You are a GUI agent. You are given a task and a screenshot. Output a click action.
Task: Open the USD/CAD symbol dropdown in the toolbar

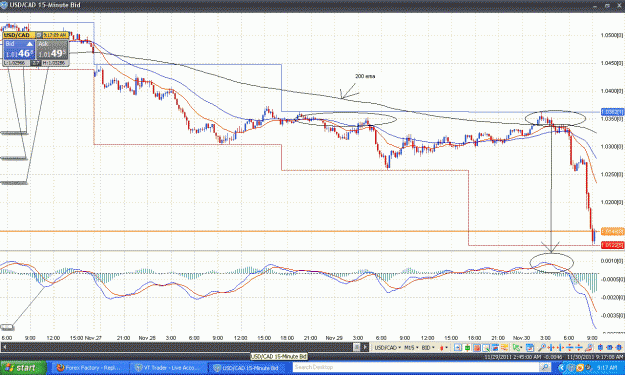point(387,348)
